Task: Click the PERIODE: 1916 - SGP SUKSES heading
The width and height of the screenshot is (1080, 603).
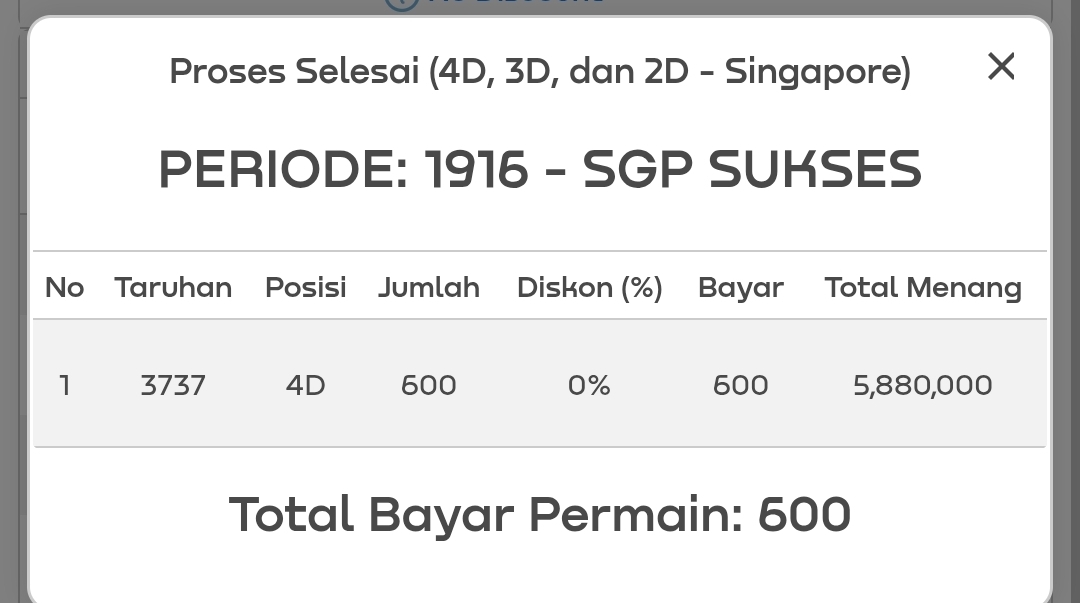Action: click(x=540, y=170)
